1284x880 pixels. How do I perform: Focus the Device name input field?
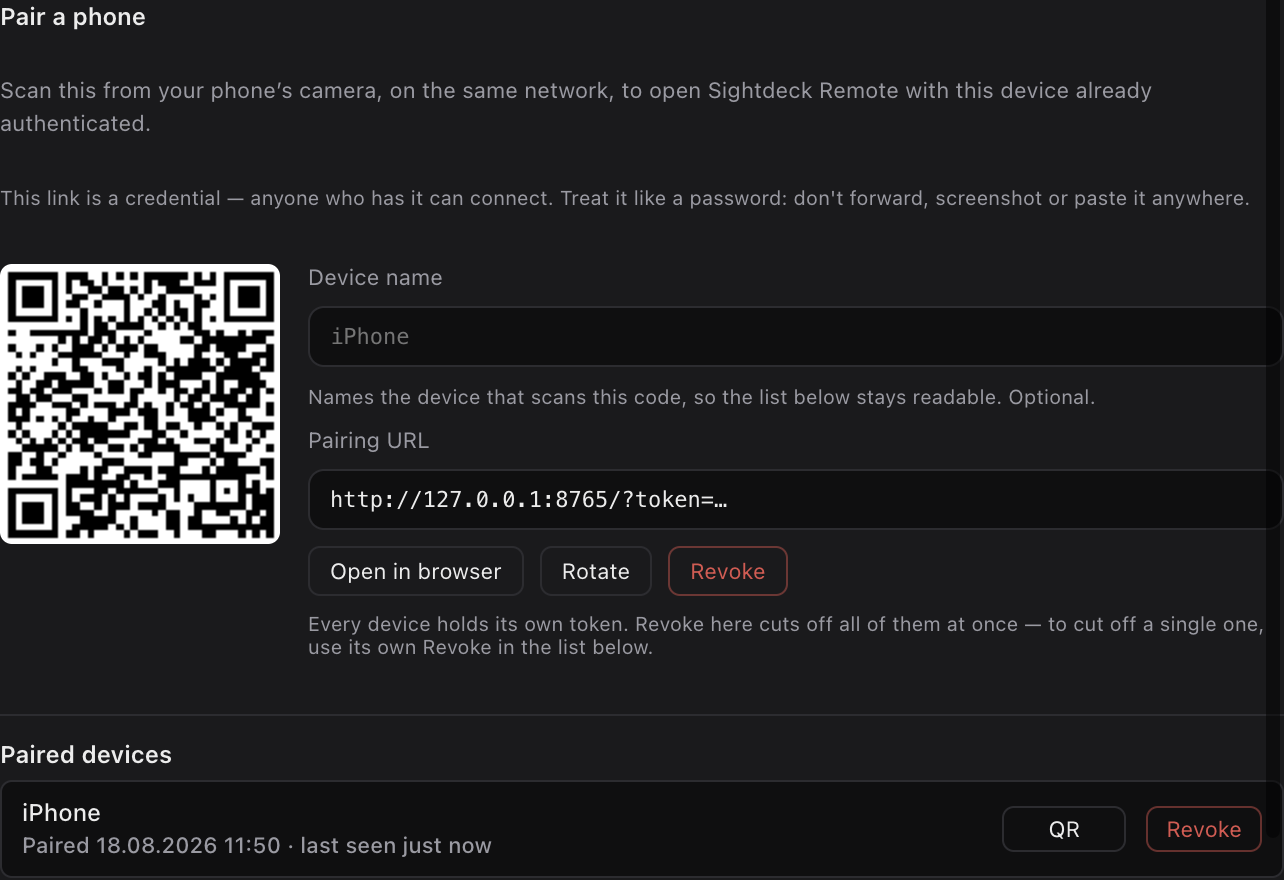796,337
